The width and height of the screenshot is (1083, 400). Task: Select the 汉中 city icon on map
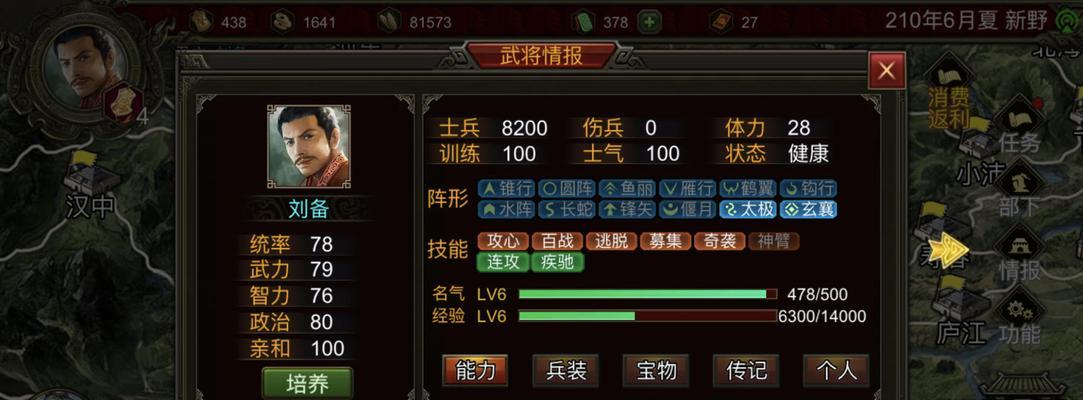click(x=86, y=185)
